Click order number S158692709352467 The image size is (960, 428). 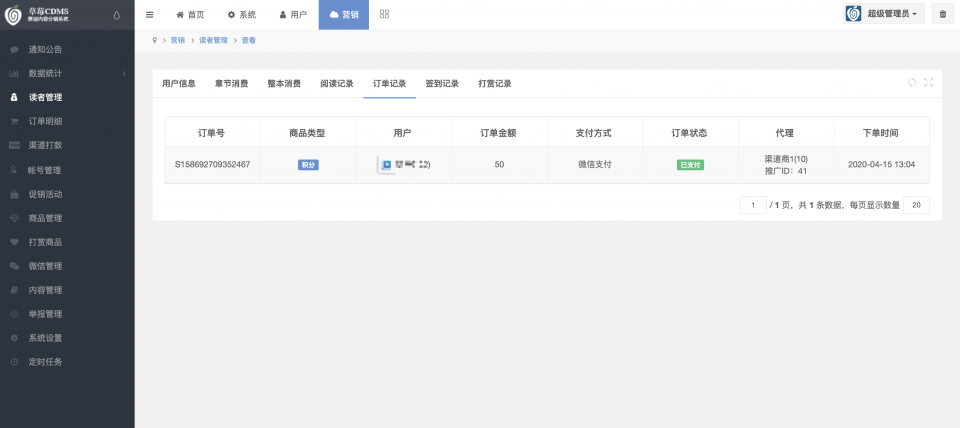tap(212, 165)
